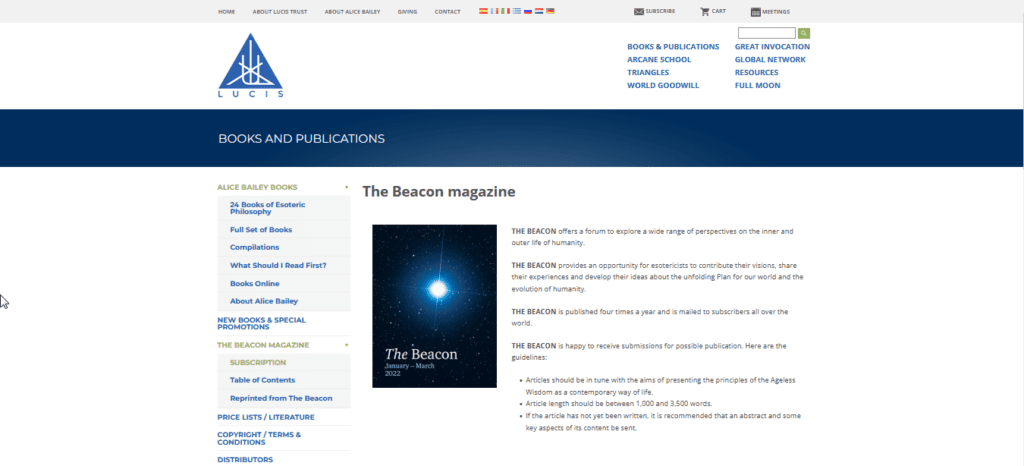
Task: Switch language via Italian flag
Action: pyautogui.click(x=505, y=11)
